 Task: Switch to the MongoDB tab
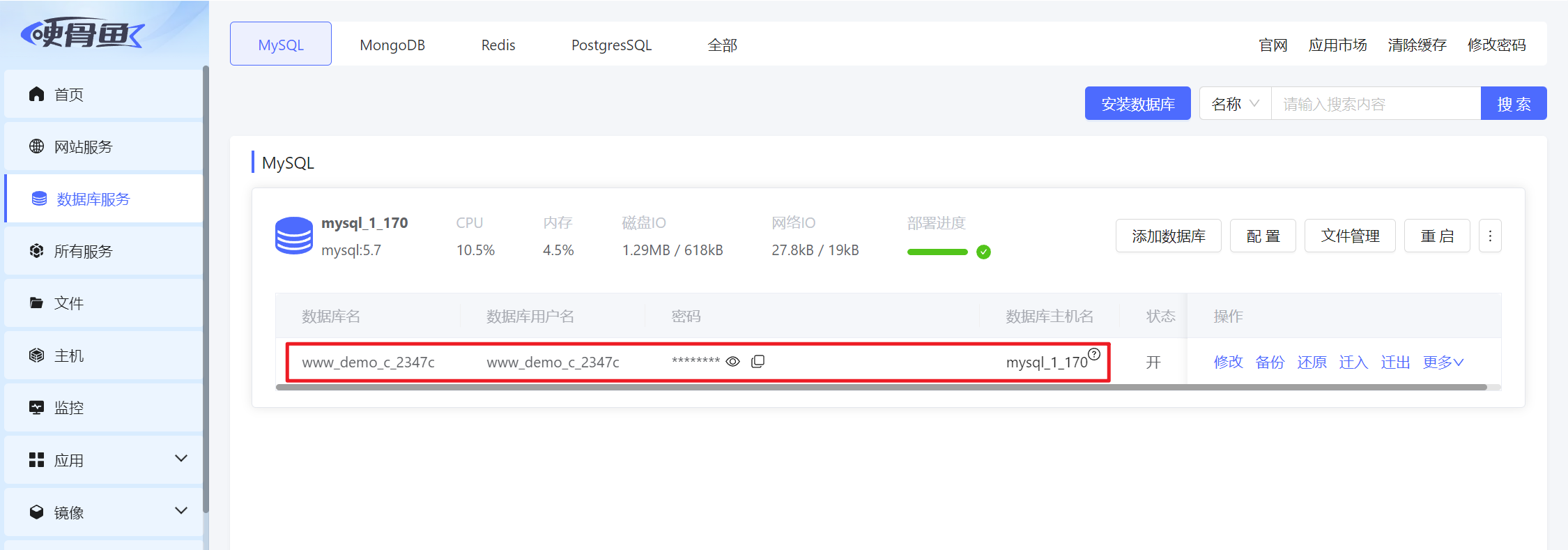coord(392,45)
